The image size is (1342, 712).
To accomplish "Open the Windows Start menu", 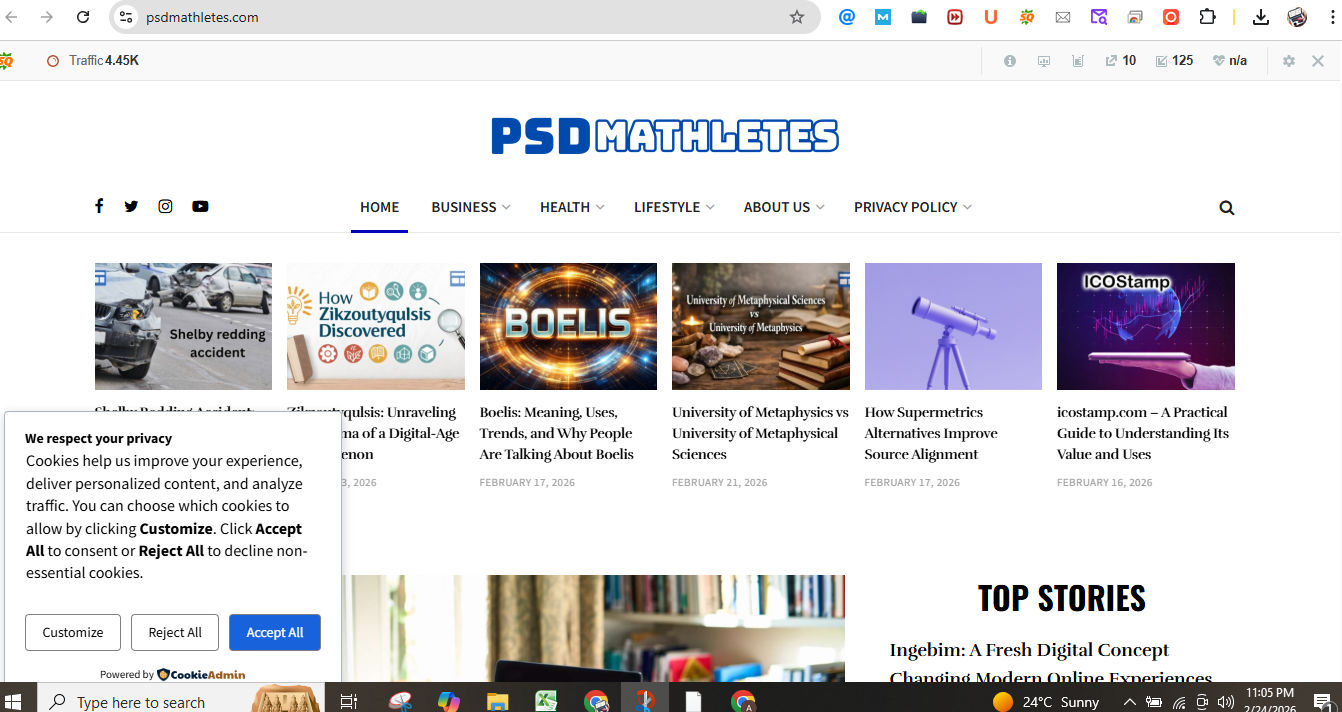I will coord(15,702).
